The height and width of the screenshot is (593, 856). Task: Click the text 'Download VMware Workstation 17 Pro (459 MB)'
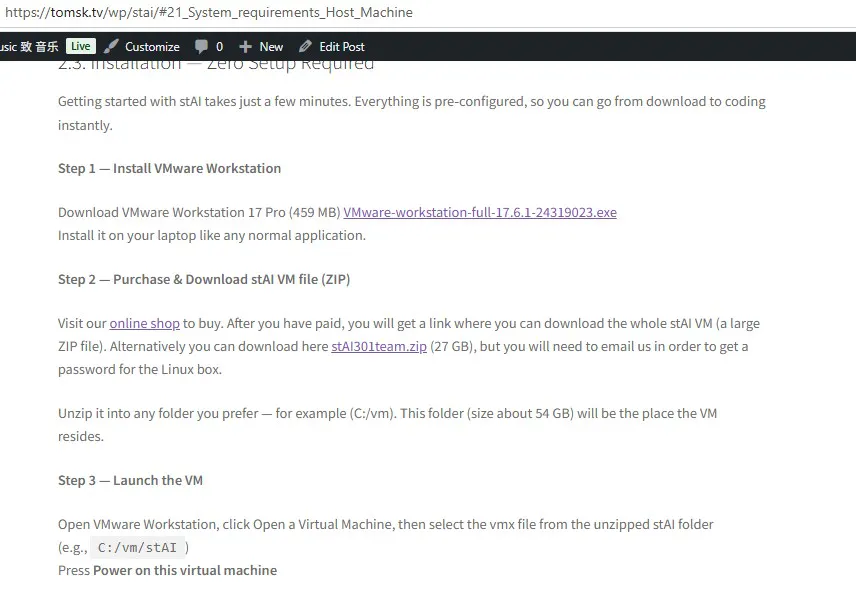coord(199,212)
